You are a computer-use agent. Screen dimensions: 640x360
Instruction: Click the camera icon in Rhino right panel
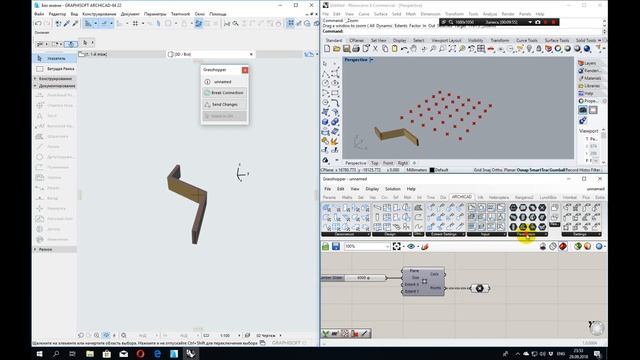pyautogui.click(x=583, y=110)
